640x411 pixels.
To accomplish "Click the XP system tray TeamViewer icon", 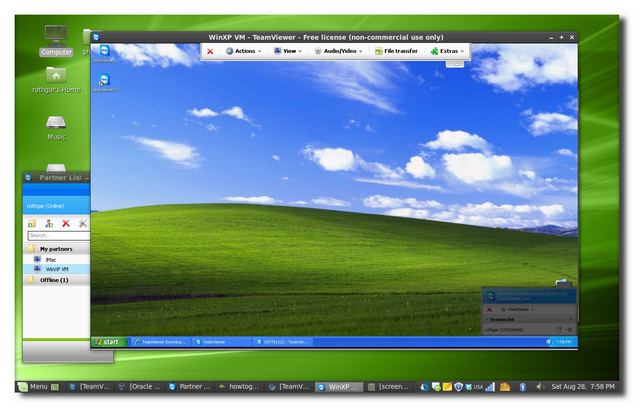I will [549, 342].
